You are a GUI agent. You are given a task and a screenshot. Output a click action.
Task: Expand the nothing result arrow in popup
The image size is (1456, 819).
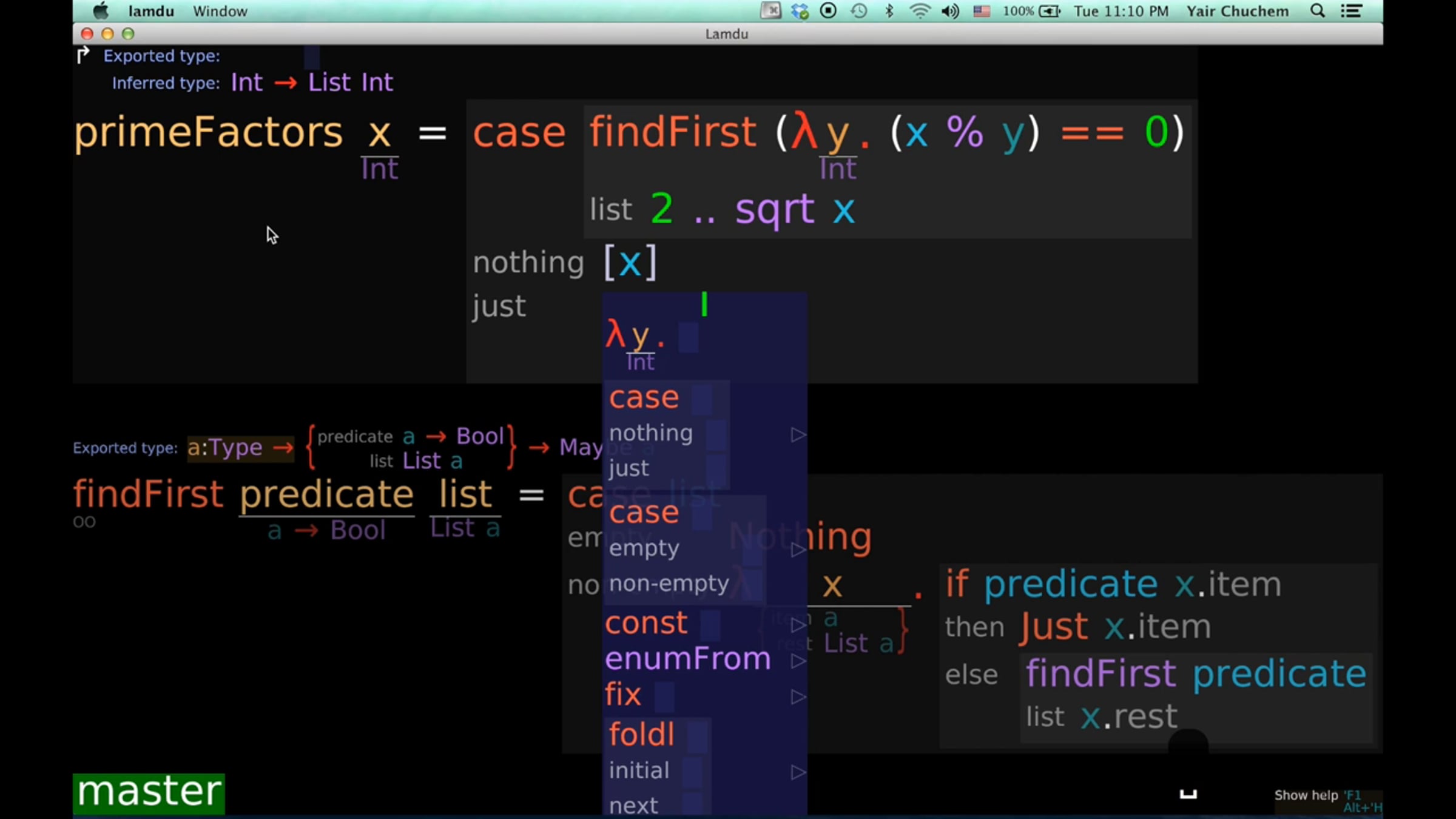click(x=798, y=434)
